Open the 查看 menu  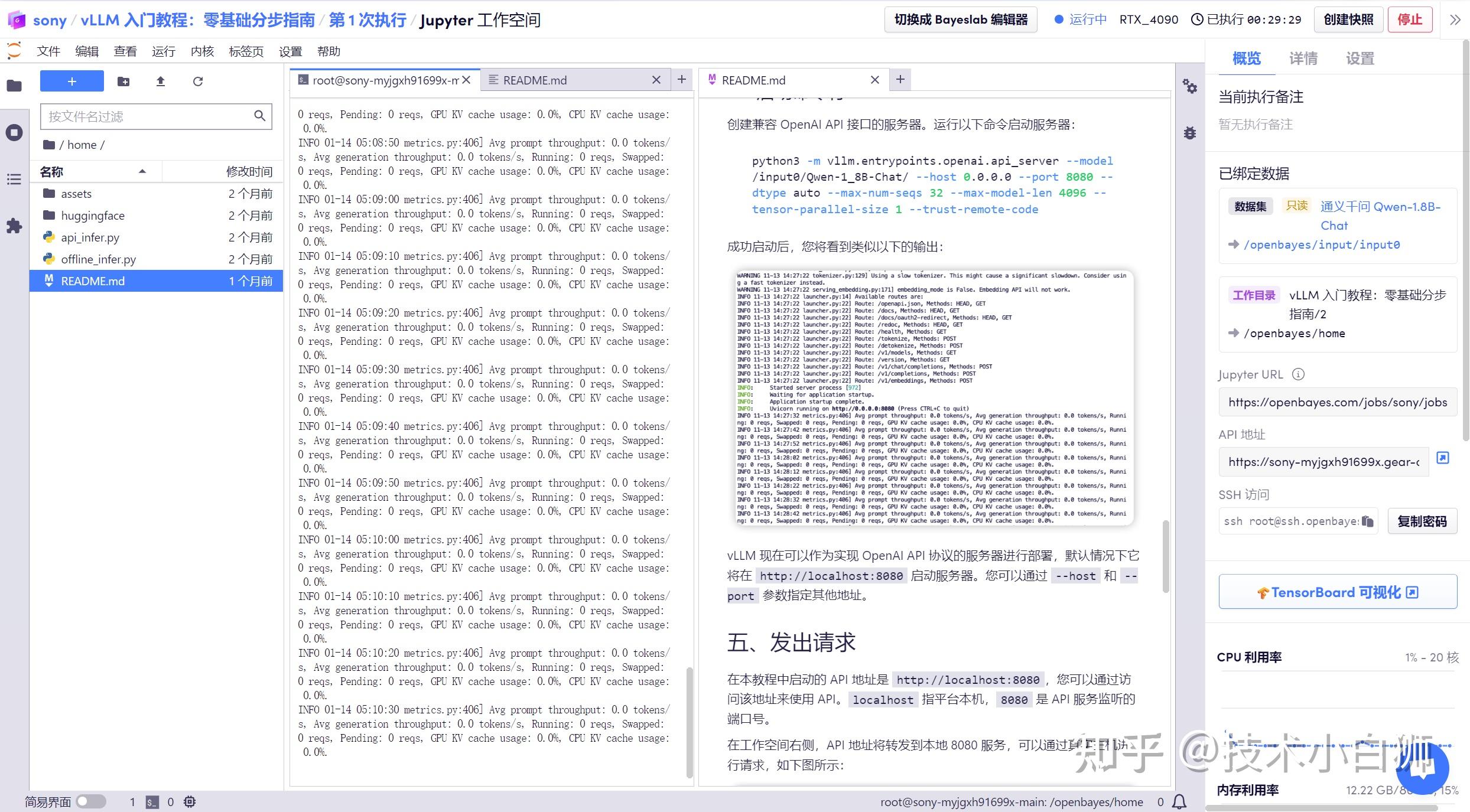click(125, 51)
